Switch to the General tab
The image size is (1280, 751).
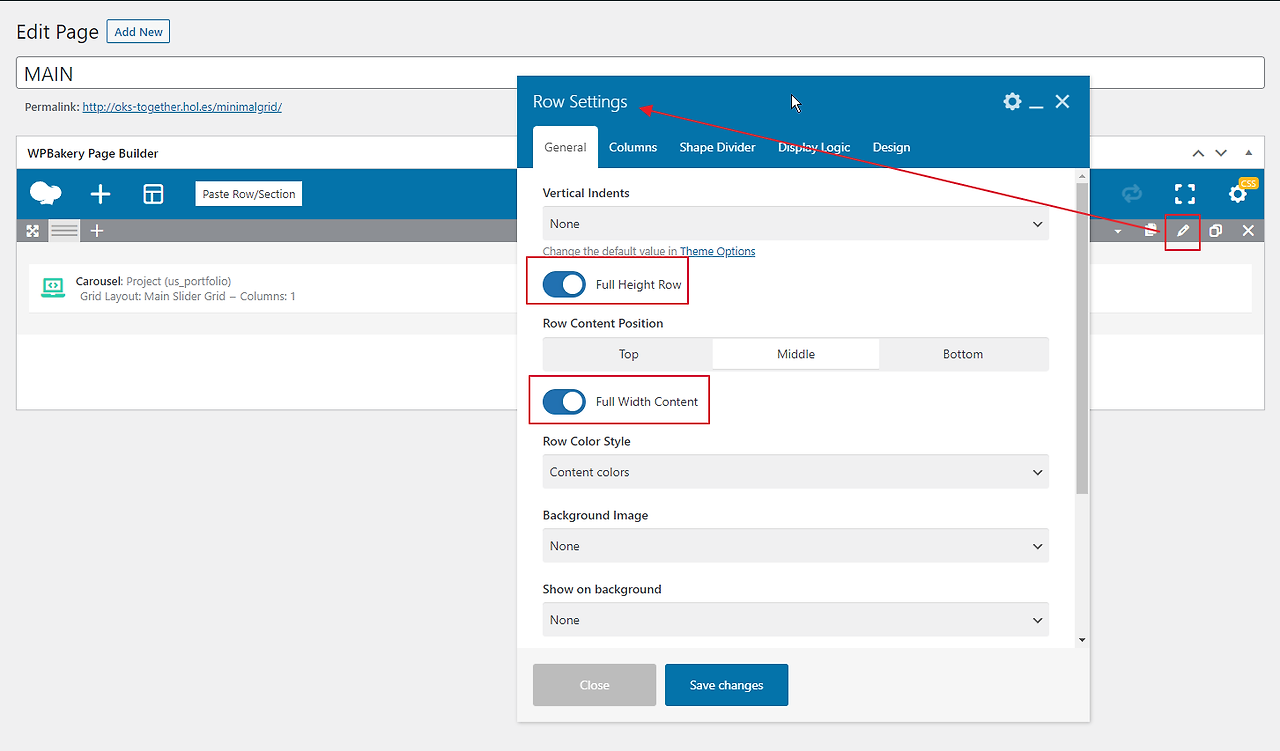pos(565,147)
